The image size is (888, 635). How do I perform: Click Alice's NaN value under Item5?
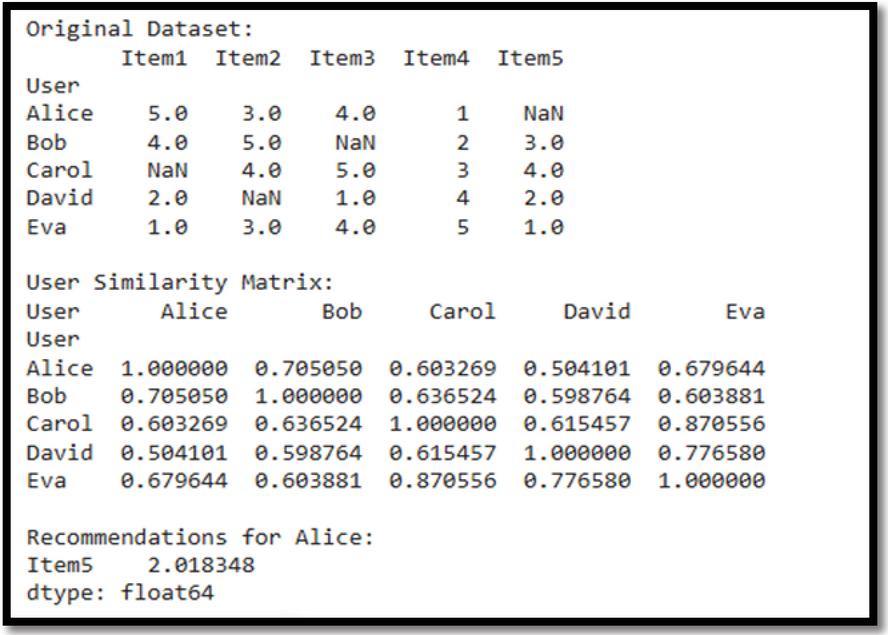coord(543,114)
